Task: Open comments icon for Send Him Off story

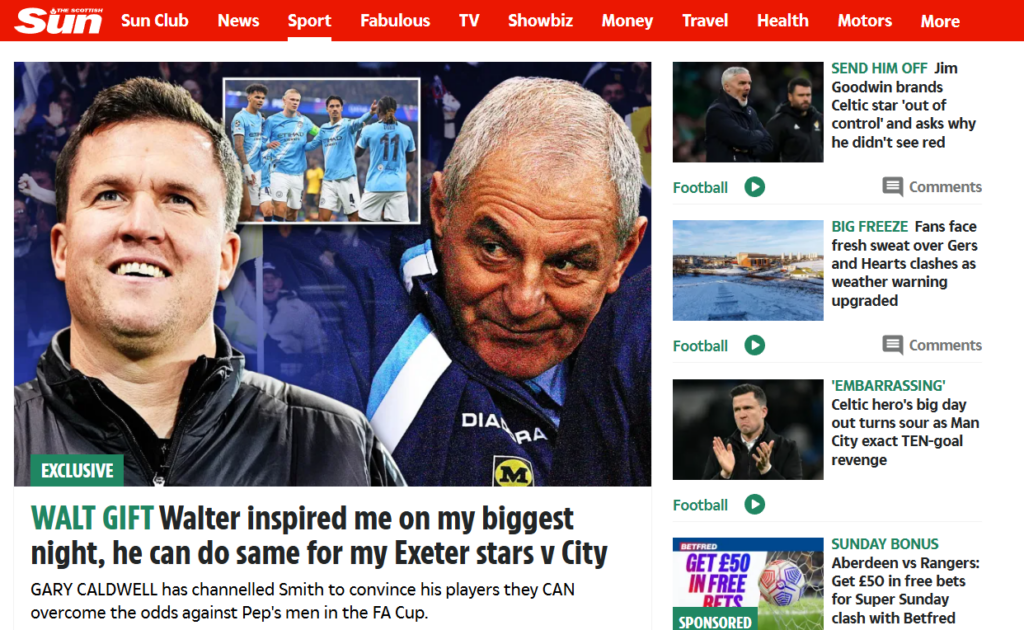Action: [892, 187]
